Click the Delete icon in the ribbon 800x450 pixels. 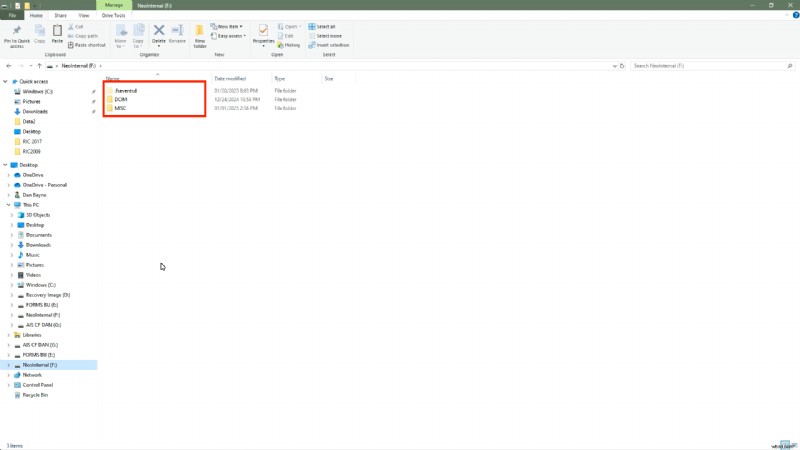159,34
